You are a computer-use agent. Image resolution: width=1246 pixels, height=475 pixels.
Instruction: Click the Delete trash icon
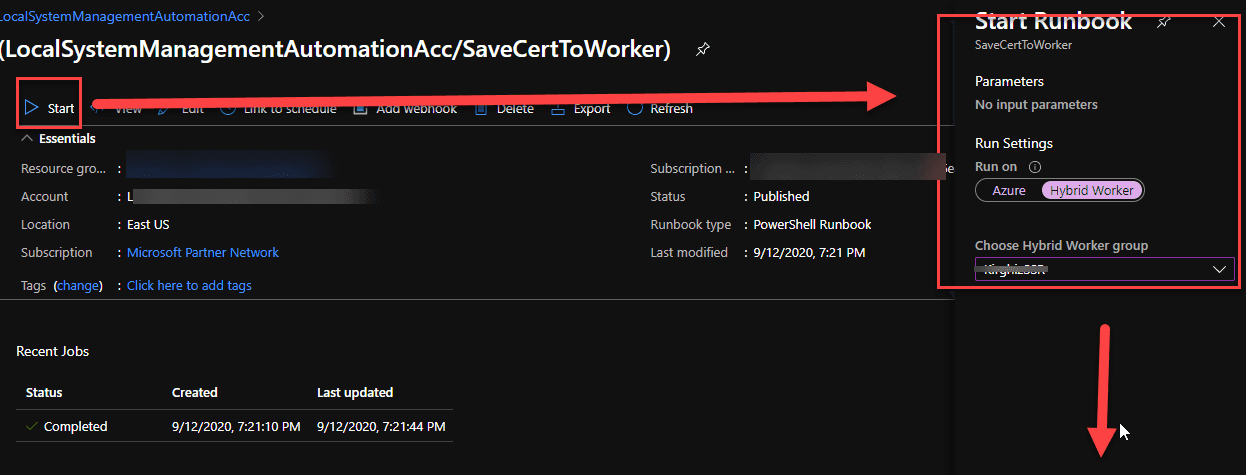482,108
